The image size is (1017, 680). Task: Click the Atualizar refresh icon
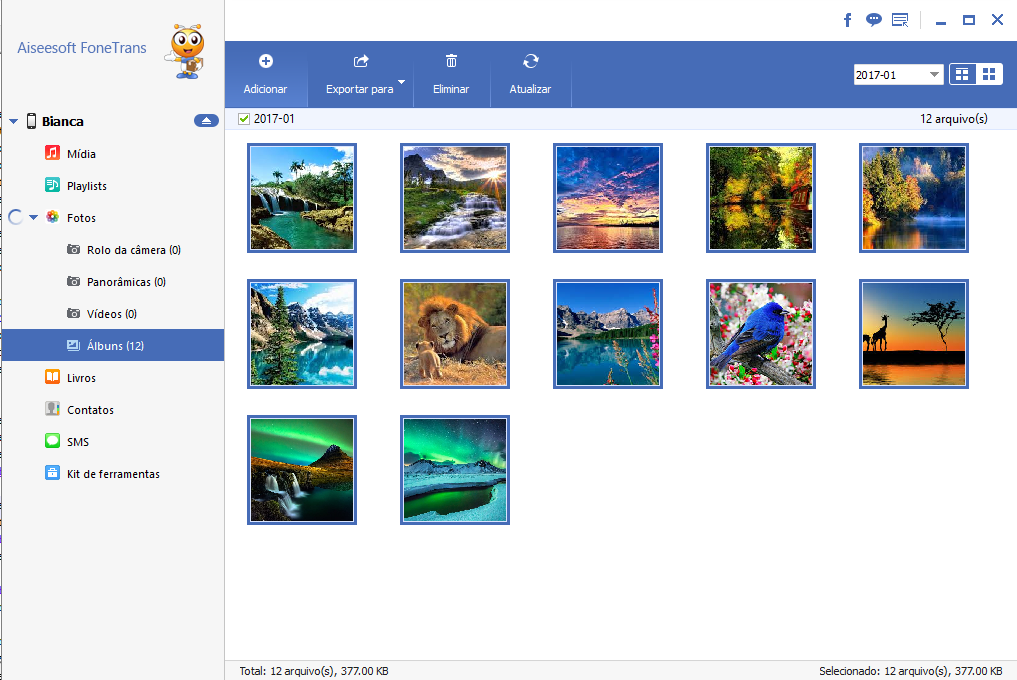tap(530, 62)
